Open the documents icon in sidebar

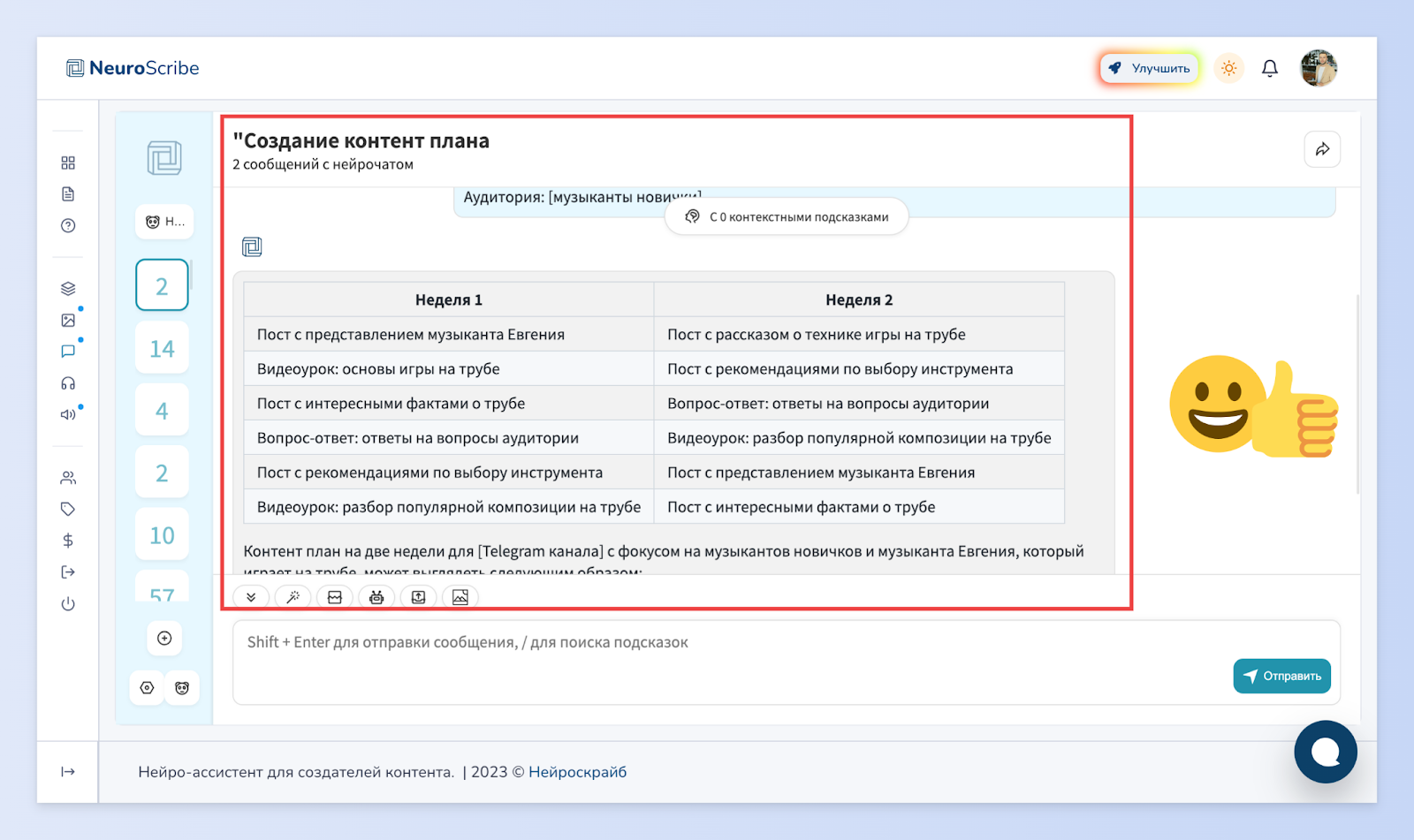point(68,194)
